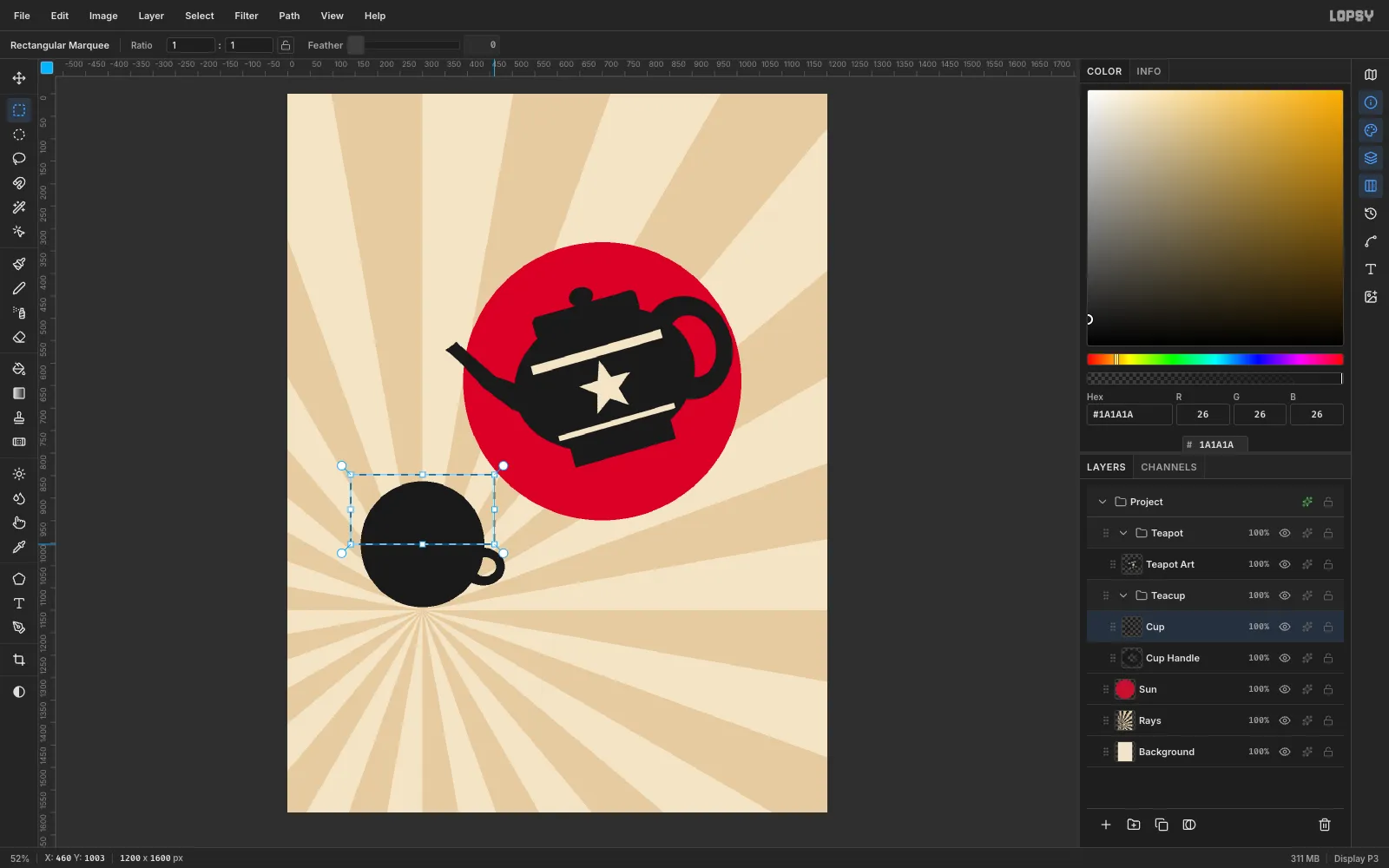Toggle the Color palette panel icon
The width and height of the screenshot is (1389, 868).
click(x=1371, y=130)
